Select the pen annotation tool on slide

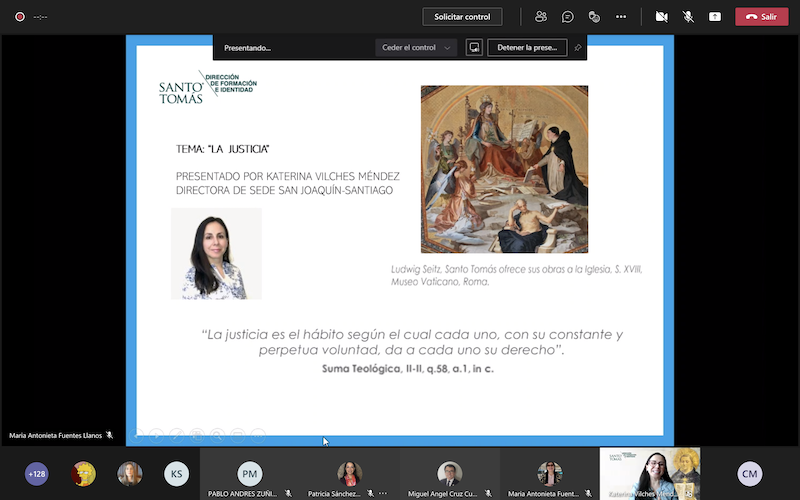pyautogui.click(x=177, y=435)
